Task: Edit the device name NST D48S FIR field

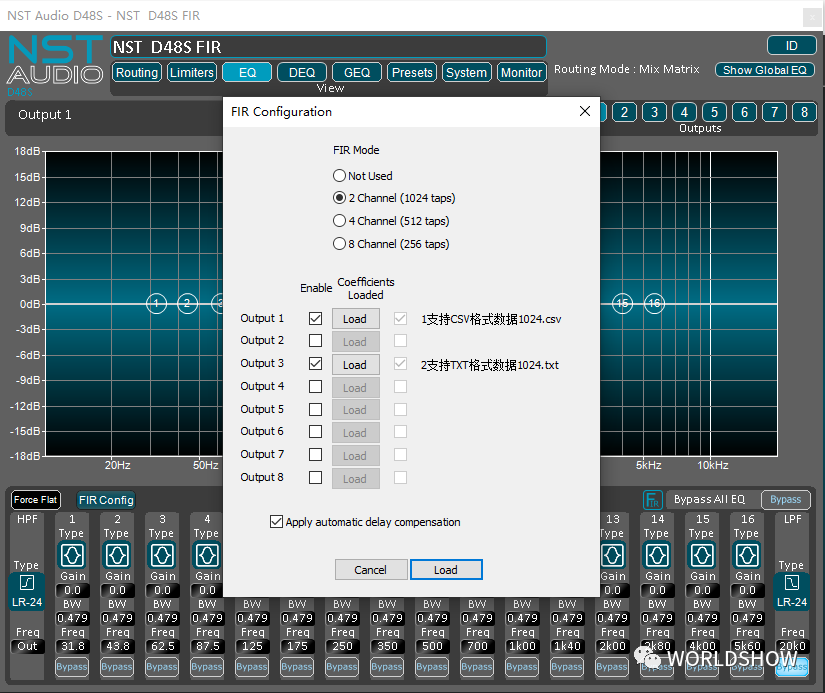Action: click(x=328, y=47)
